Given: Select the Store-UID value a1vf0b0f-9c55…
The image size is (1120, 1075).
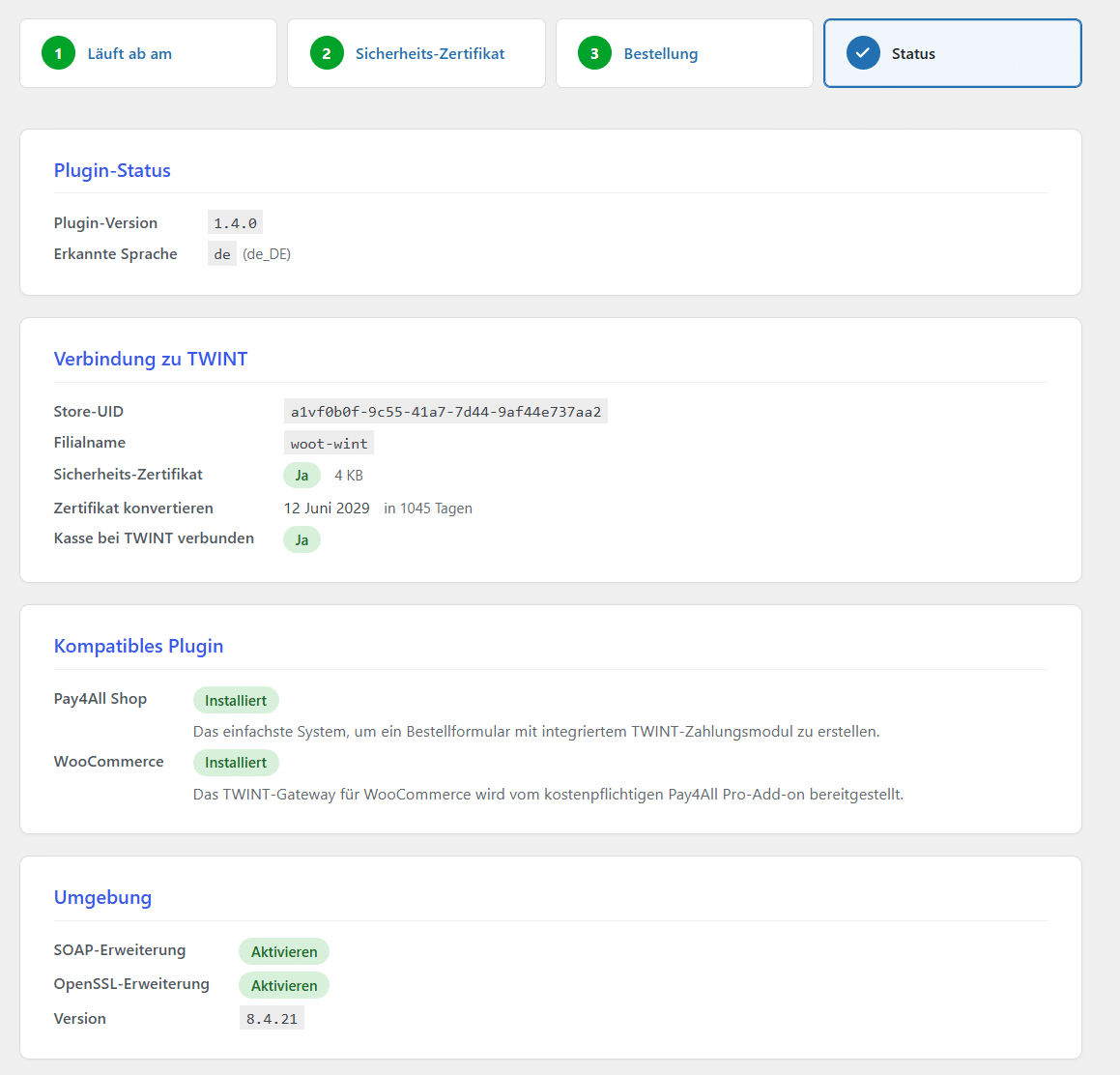Looking at the screenshot, I should [445, 412].
